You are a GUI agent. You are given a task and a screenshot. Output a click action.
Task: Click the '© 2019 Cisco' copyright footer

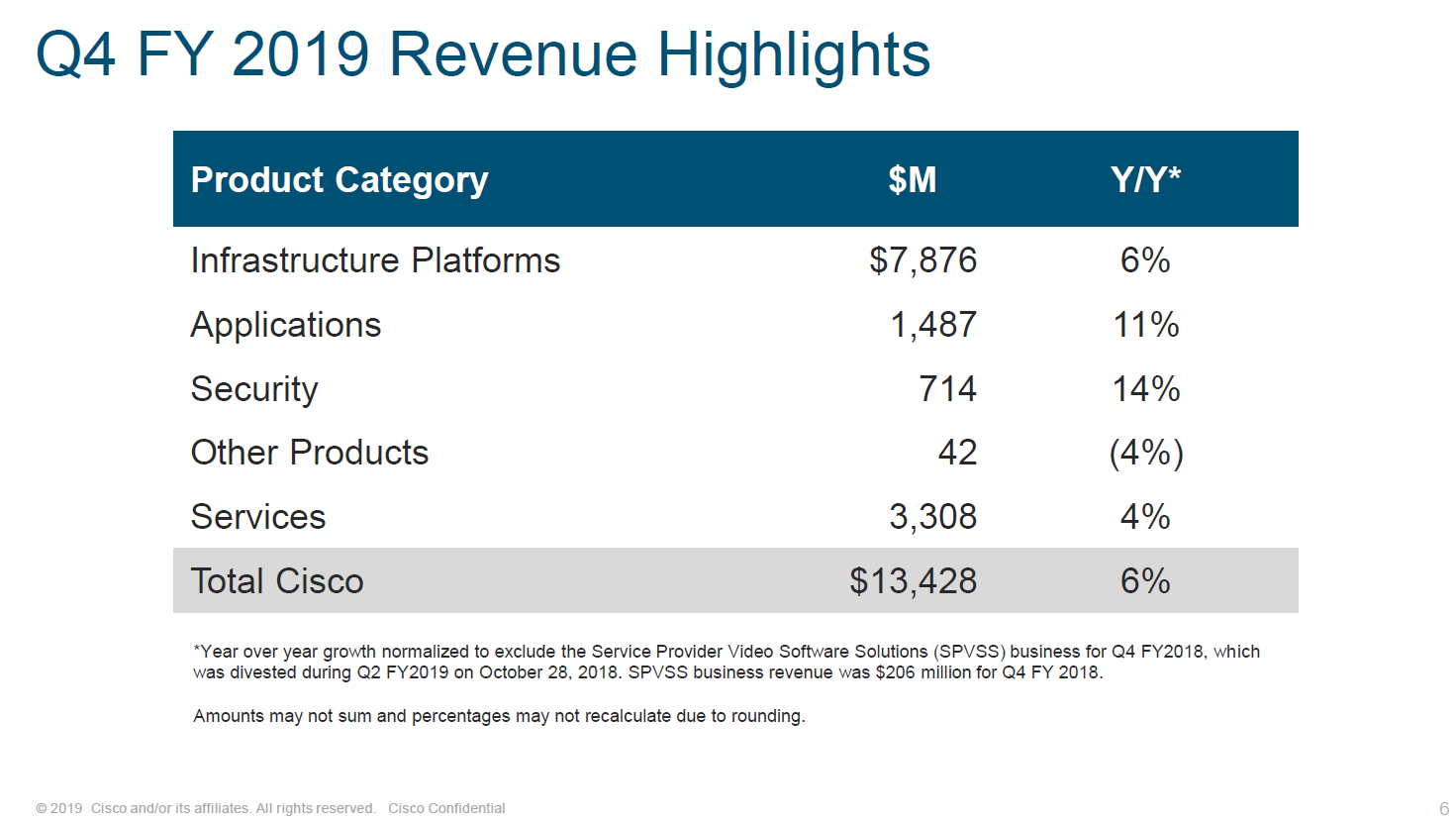click(x=206, y=808)
